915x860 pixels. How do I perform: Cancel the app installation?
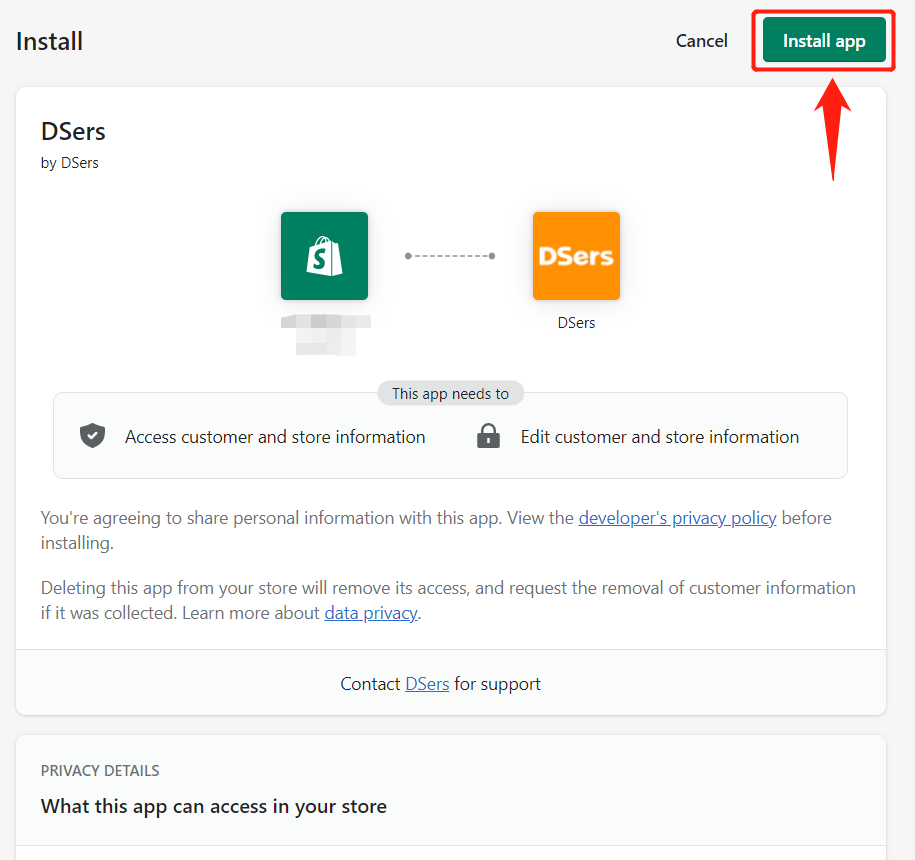point(701,41)
